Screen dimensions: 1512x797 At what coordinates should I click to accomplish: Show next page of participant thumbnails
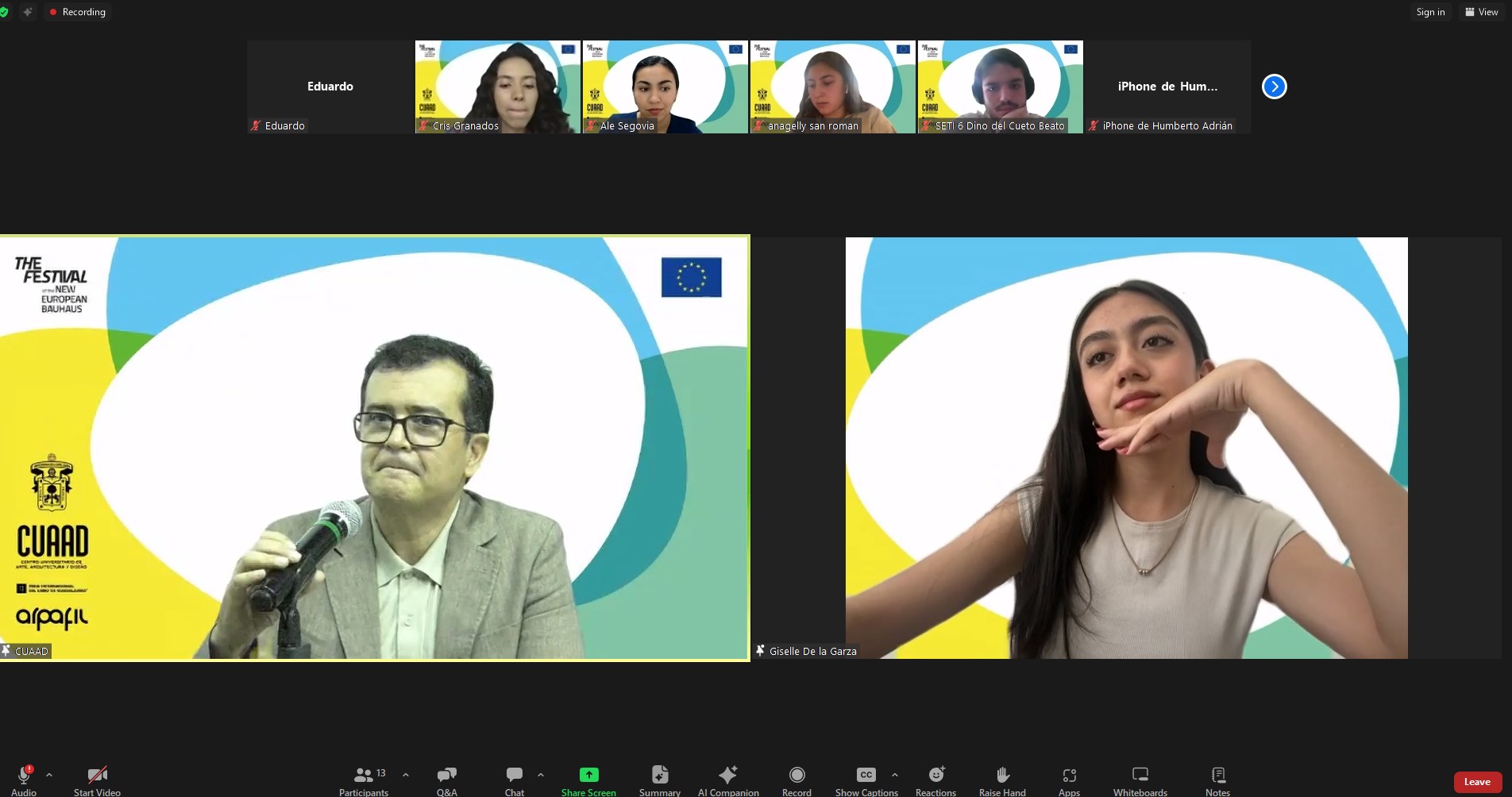1274,87
